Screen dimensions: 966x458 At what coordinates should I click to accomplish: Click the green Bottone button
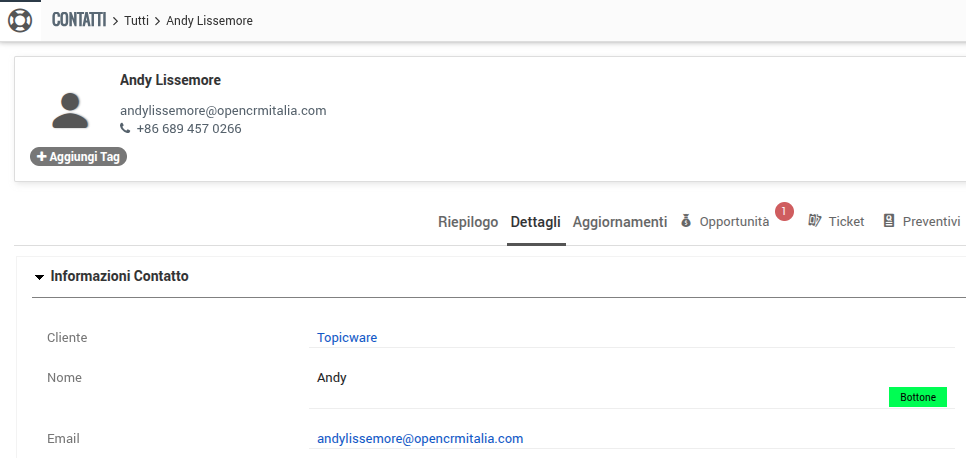tap(917, 397)
